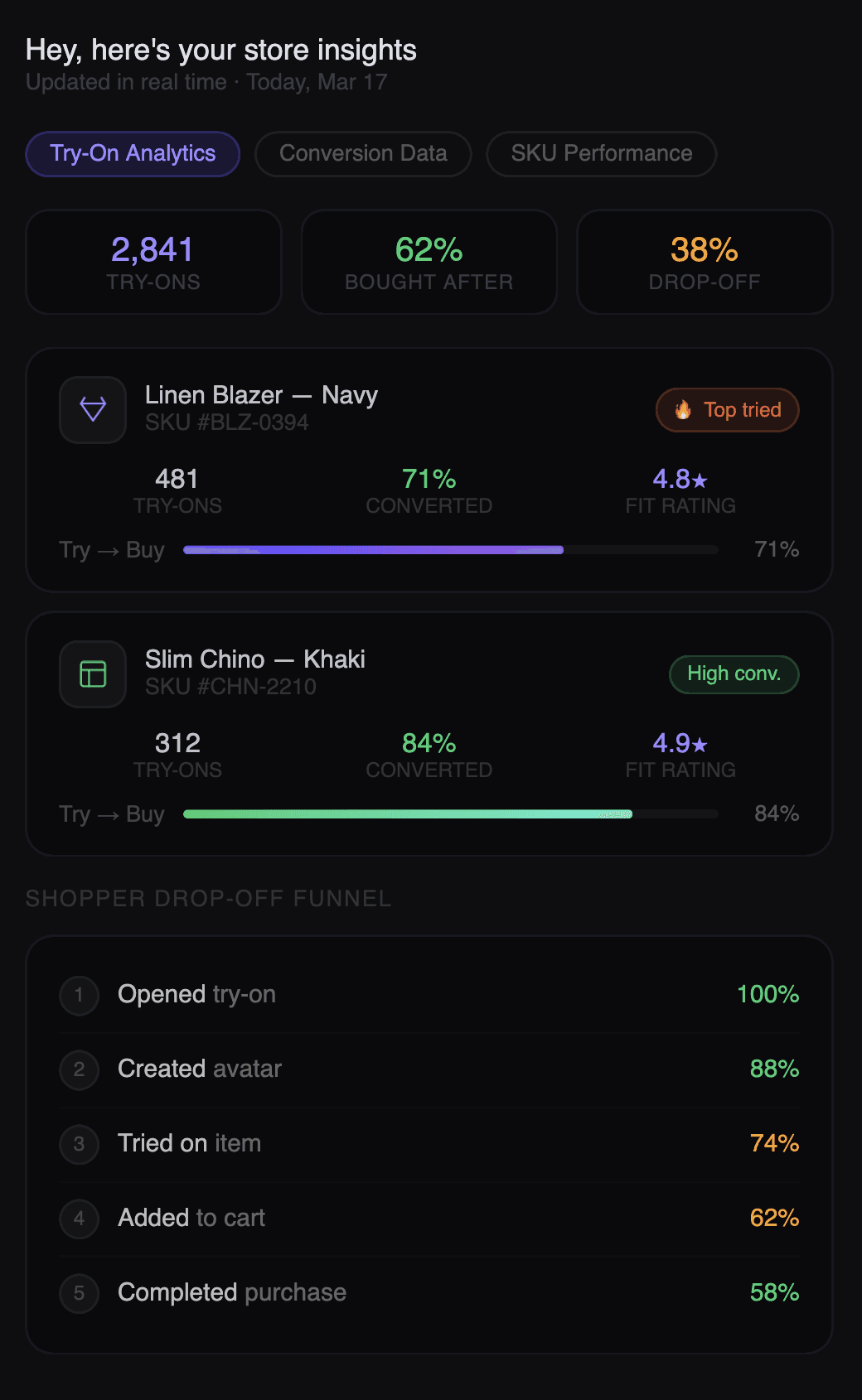Screen dimensions: 862x1400
Task: Open the SKU Performance tab
Action: (x=601, y=154)
